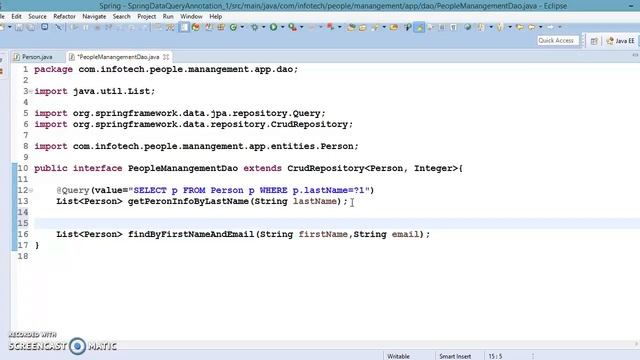Open the Help menu

click(x=216, y=17)
